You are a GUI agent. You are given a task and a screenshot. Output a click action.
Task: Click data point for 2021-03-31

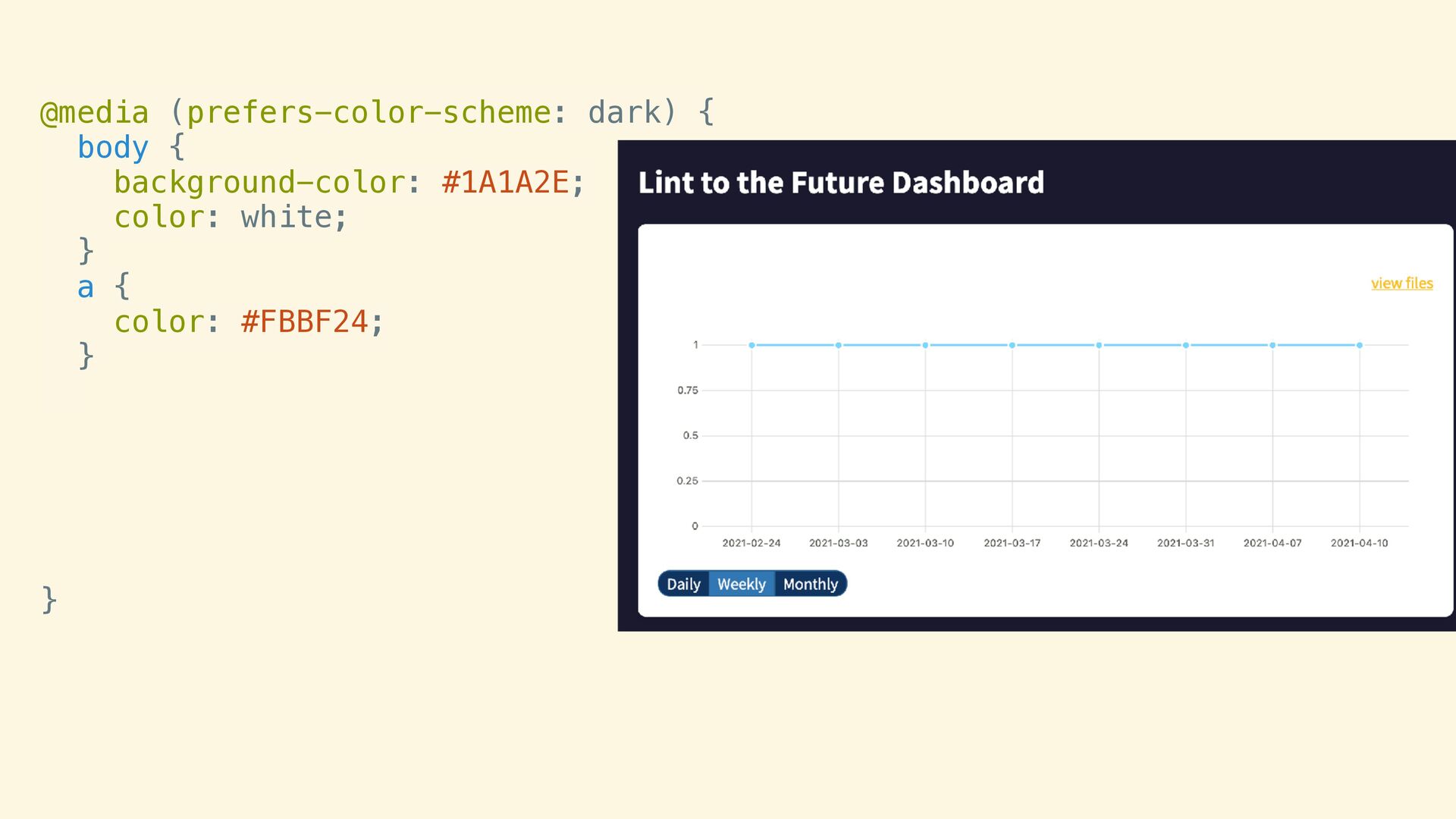click(x=1186, y=345)
